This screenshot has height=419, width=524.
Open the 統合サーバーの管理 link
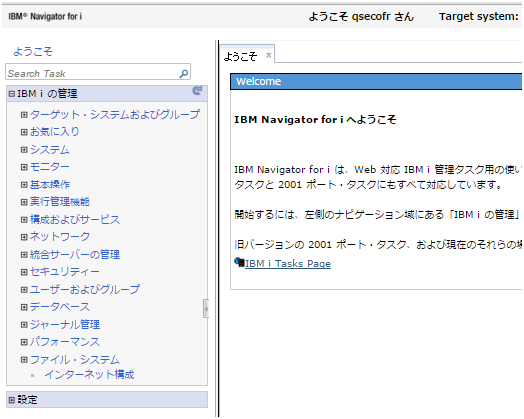[x=75, y=255]
